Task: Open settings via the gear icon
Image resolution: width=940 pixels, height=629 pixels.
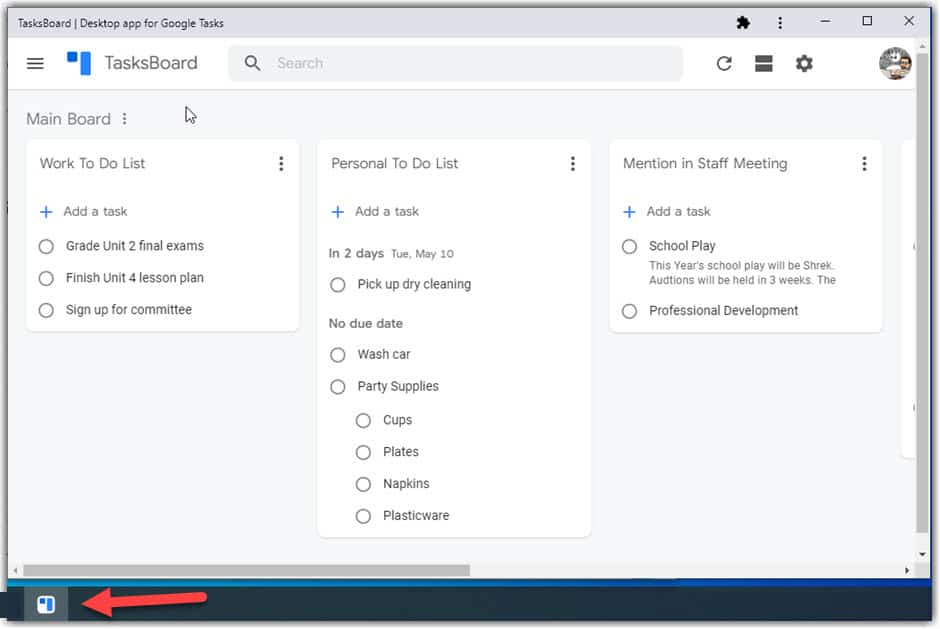Action: click(x=804, y=63)
